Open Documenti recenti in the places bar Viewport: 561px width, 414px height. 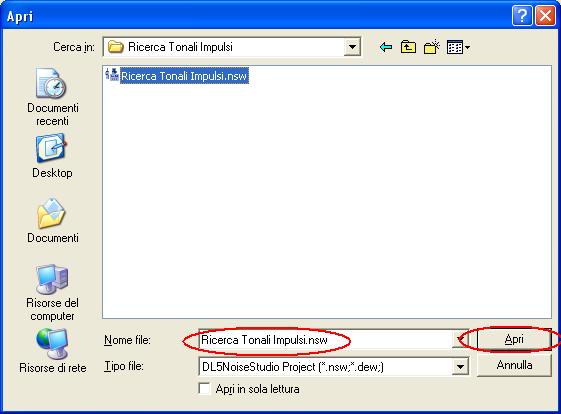[x=52, y=97]
